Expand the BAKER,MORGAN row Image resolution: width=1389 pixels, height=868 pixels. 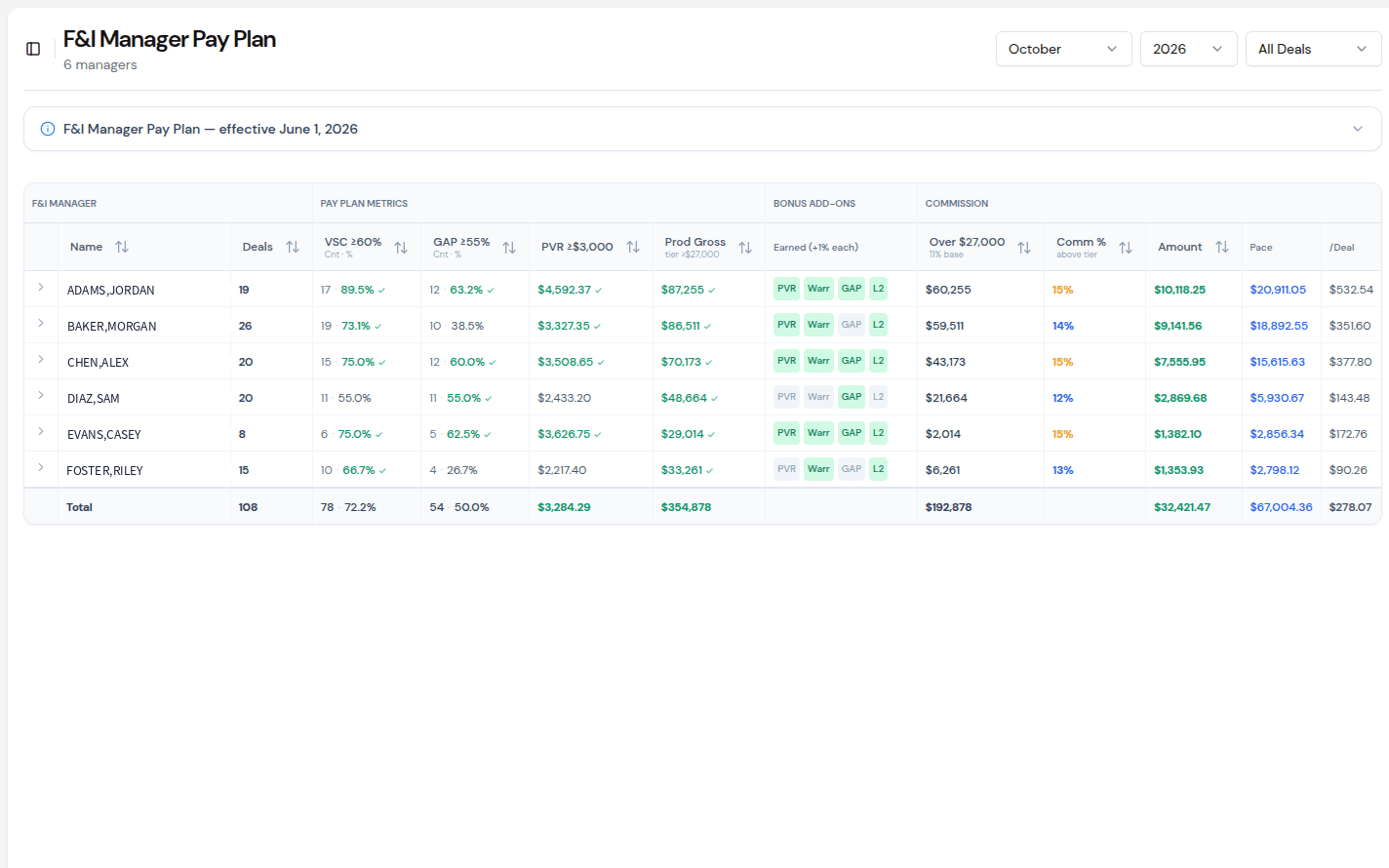pos(41,323)
